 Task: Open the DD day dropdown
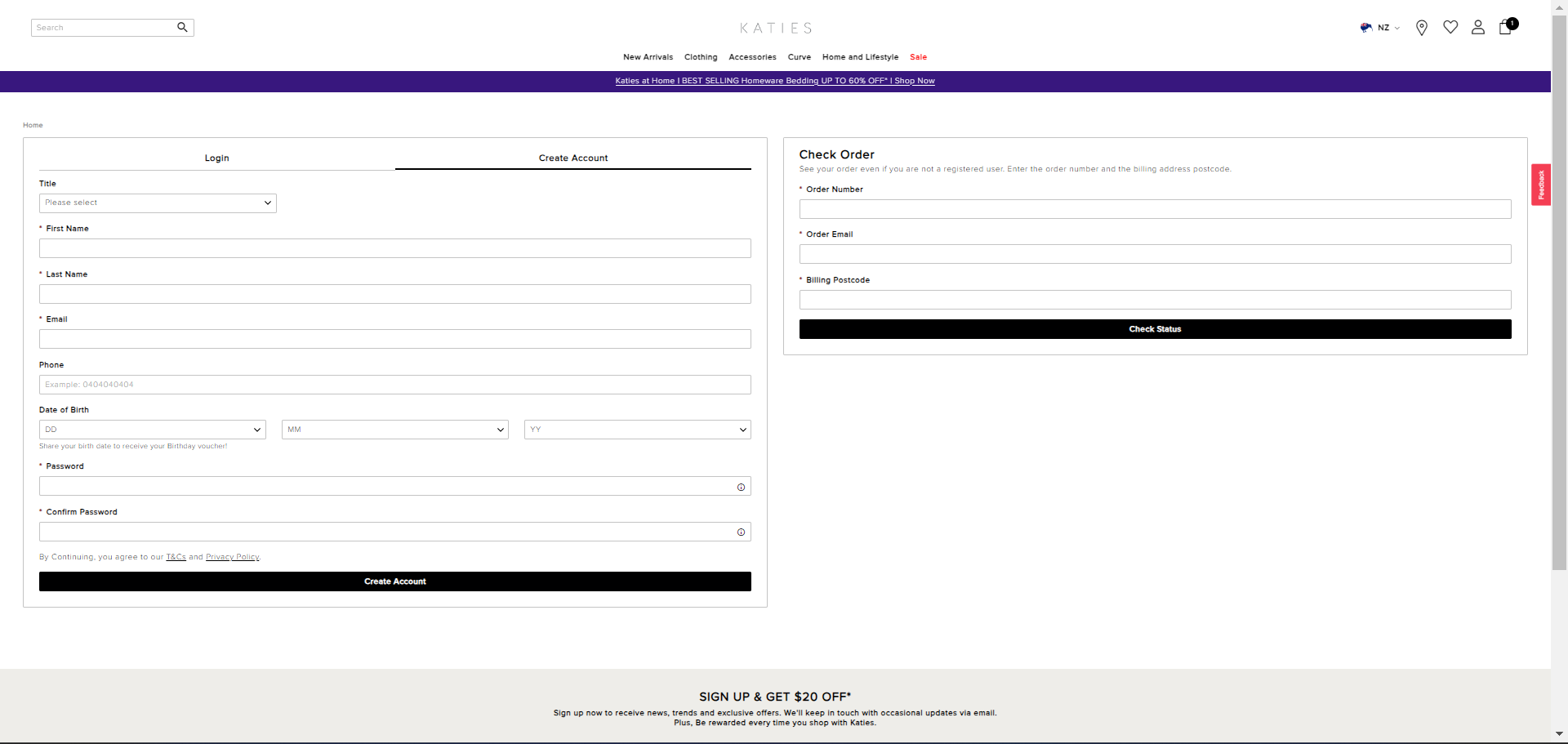[x=152, y=429]
